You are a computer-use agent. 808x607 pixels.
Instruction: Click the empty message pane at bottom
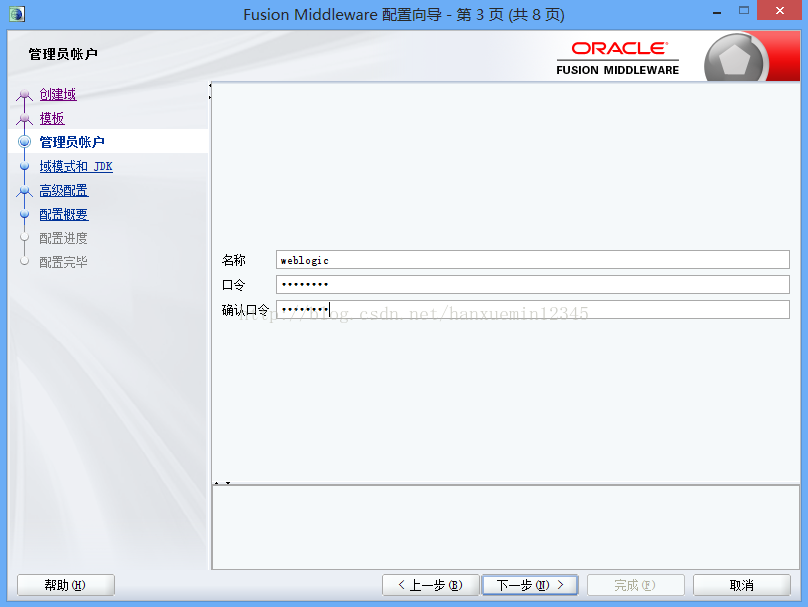(x=506, y=527)
